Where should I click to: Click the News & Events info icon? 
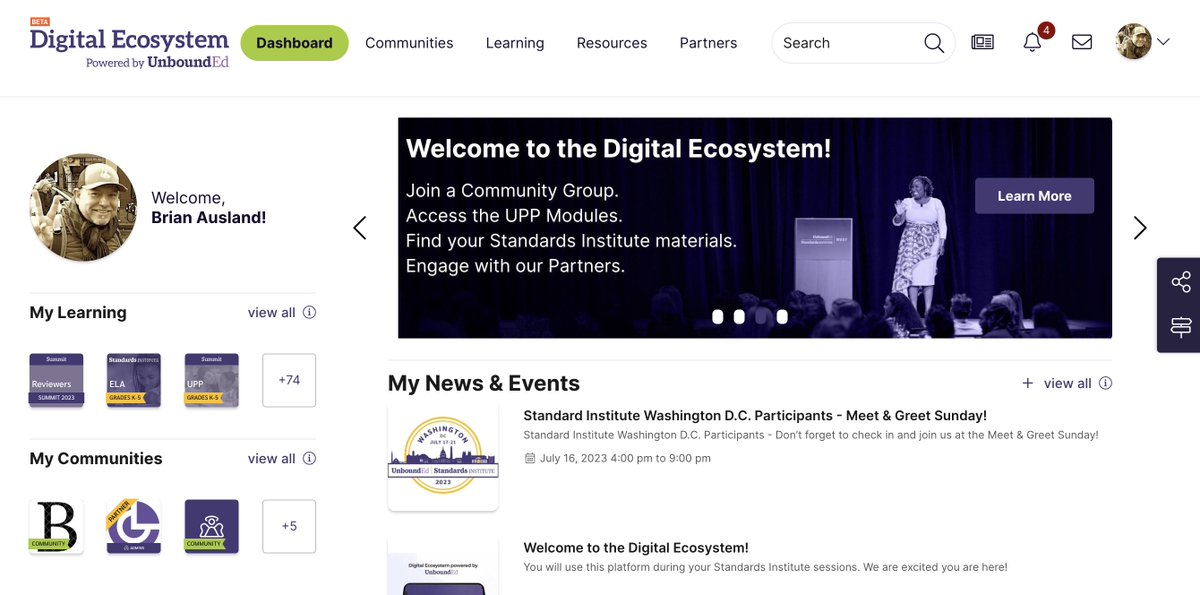pyautogui.click(x=1105, y=383)
